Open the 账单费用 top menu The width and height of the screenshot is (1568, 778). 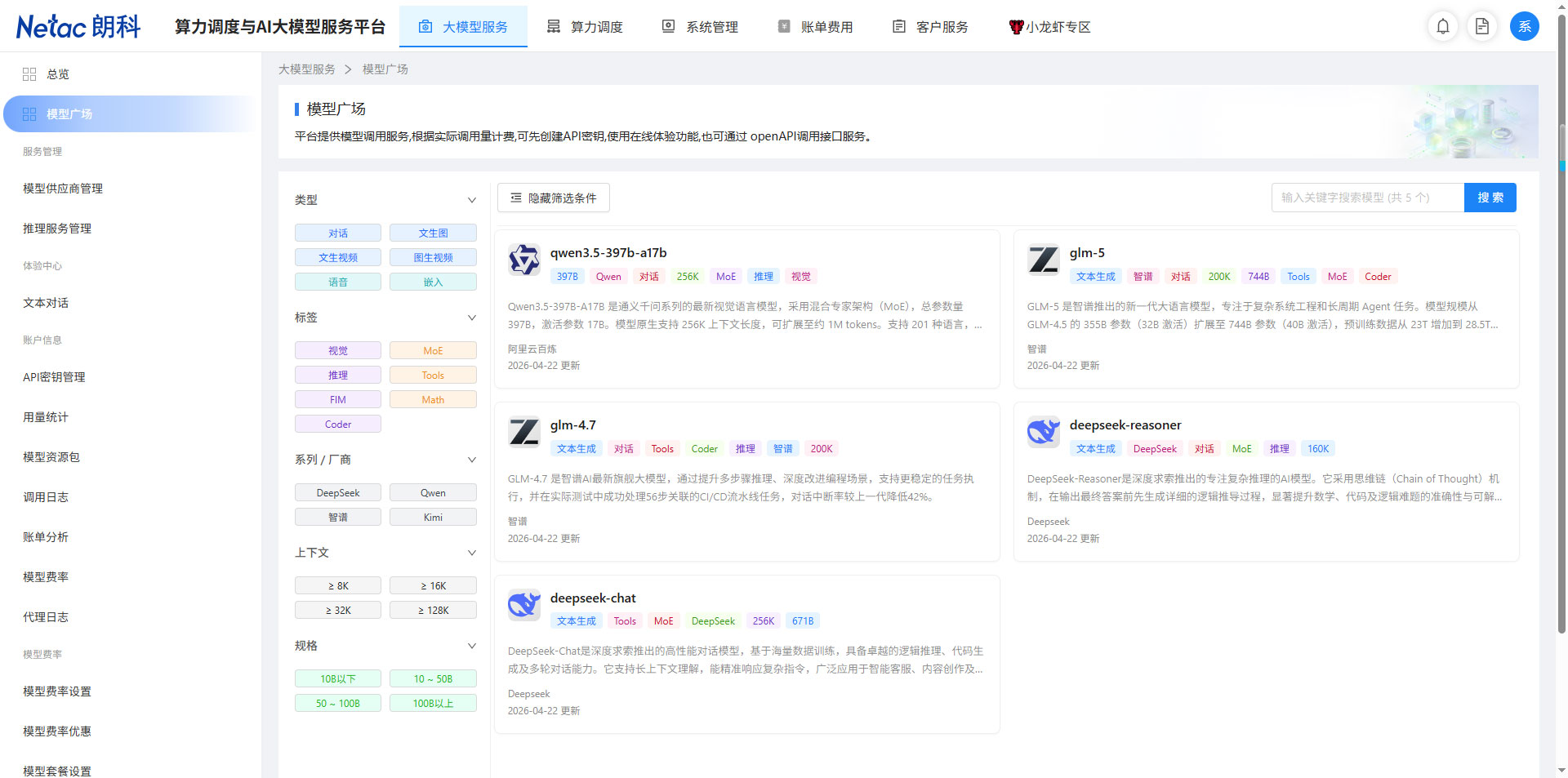815,27
